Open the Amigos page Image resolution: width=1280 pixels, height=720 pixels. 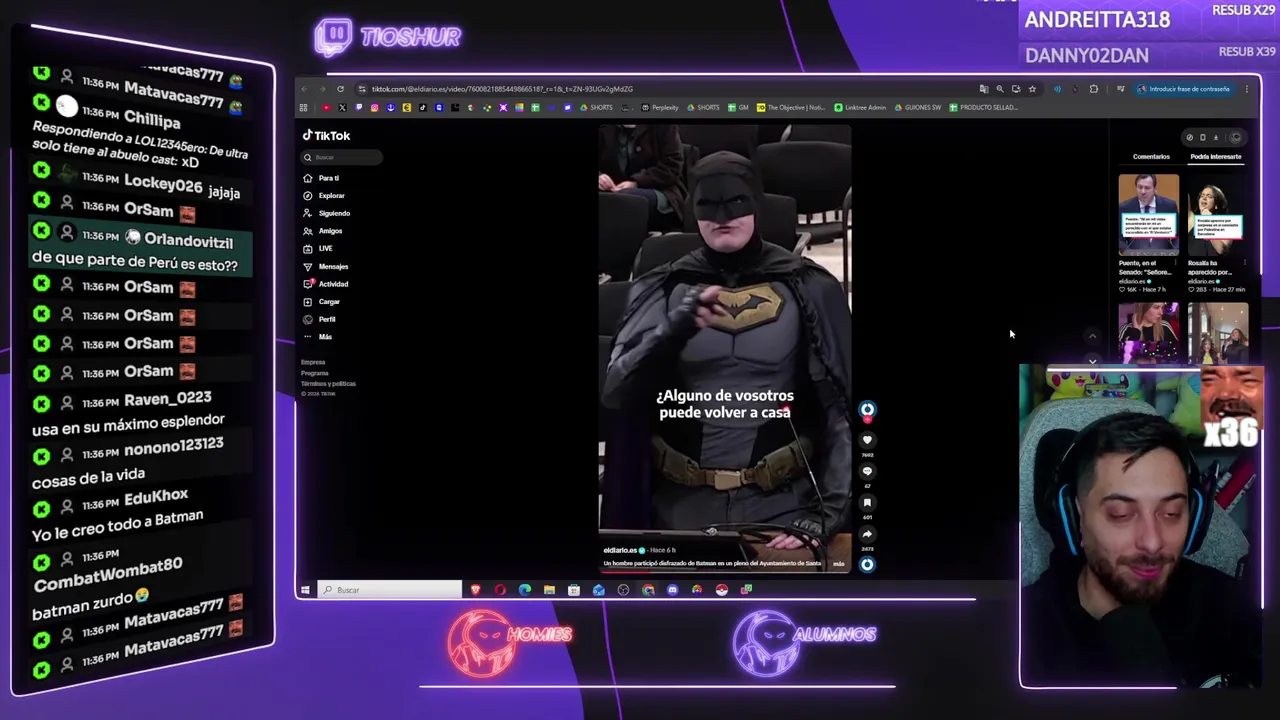[x=323, y=231]
